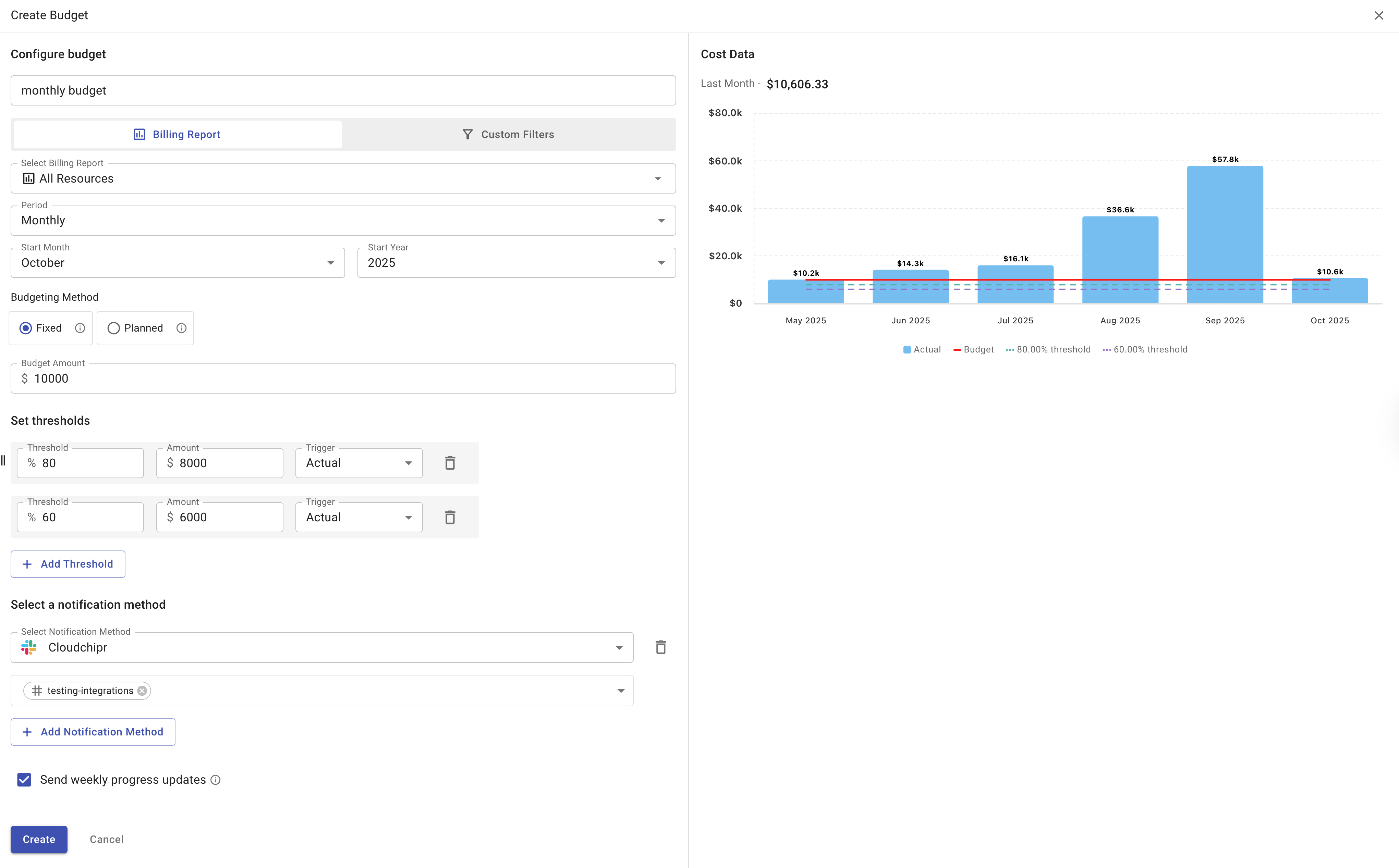
Task: Select the Fixed budgeting method
Action: coord(26,328)
